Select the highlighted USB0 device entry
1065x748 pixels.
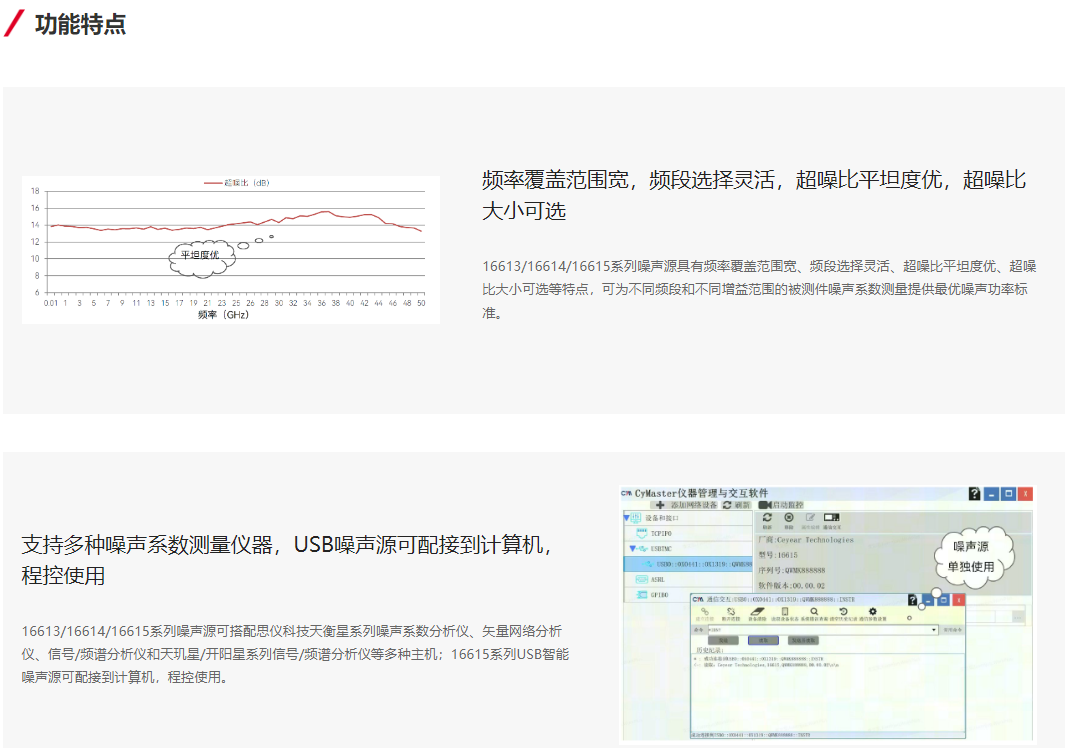pos(700,564)
